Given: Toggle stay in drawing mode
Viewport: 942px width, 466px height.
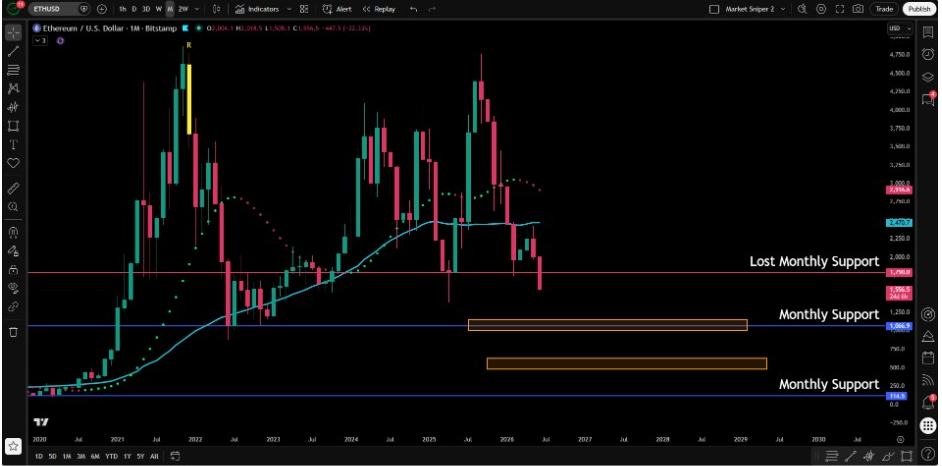Looking at the screenshot, I should [13, 251].
